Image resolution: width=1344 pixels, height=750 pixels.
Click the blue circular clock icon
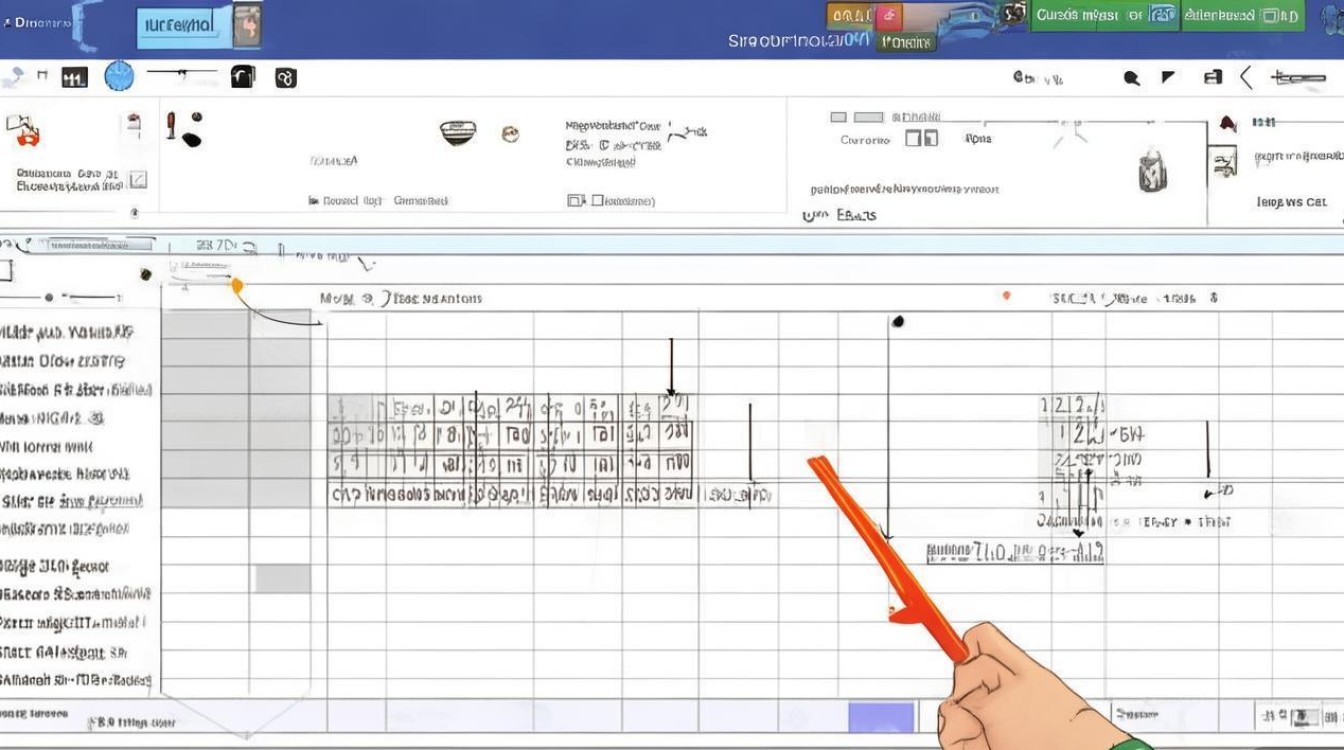coord(119,76)
